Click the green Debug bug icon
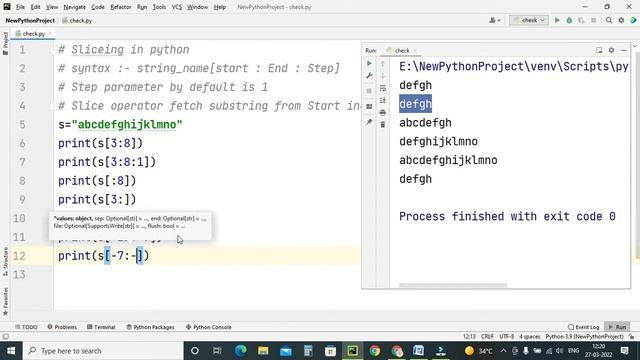The width and height of the screenshot is (640, 360). (569, 20)
